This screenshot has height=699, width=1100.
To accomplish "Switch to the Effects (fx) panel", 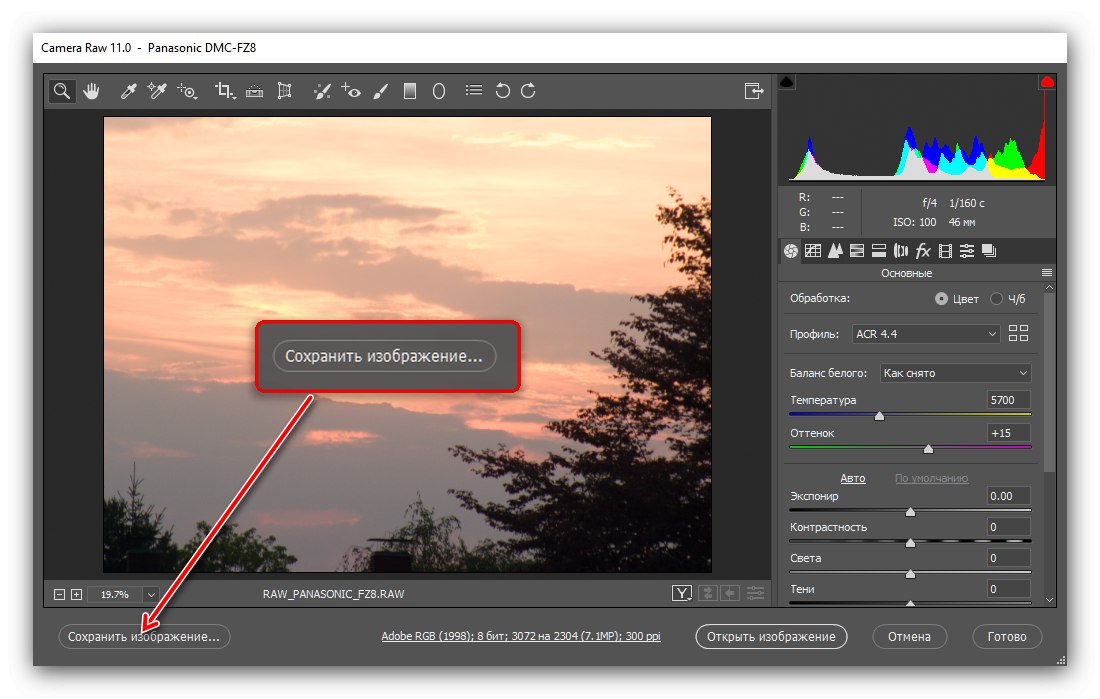I will tap(922, 251).
